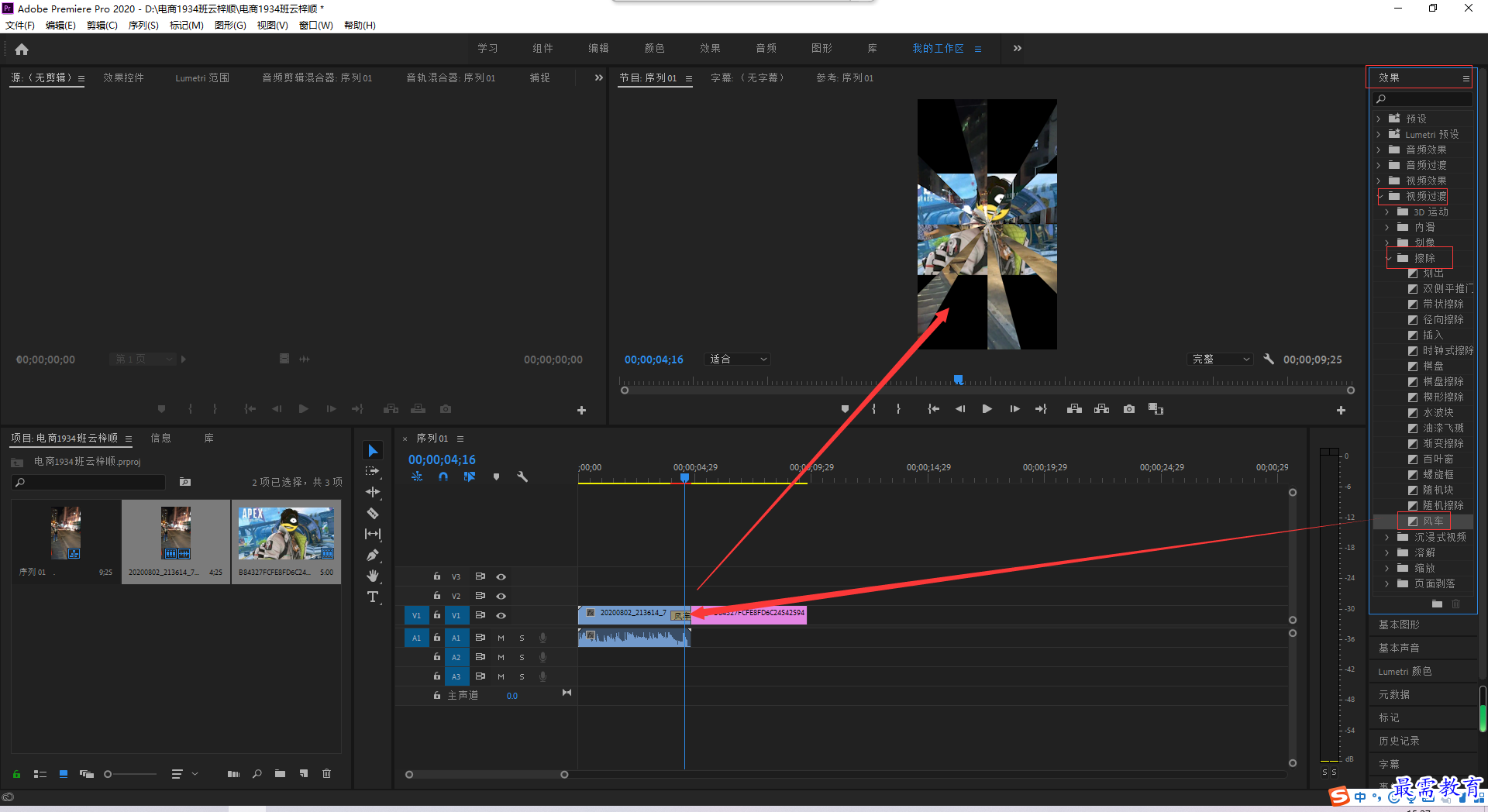Screen dimensions: 1488x812
Task: Toggle timeline Snap magnet icon
Action: (x=443, y=477)
